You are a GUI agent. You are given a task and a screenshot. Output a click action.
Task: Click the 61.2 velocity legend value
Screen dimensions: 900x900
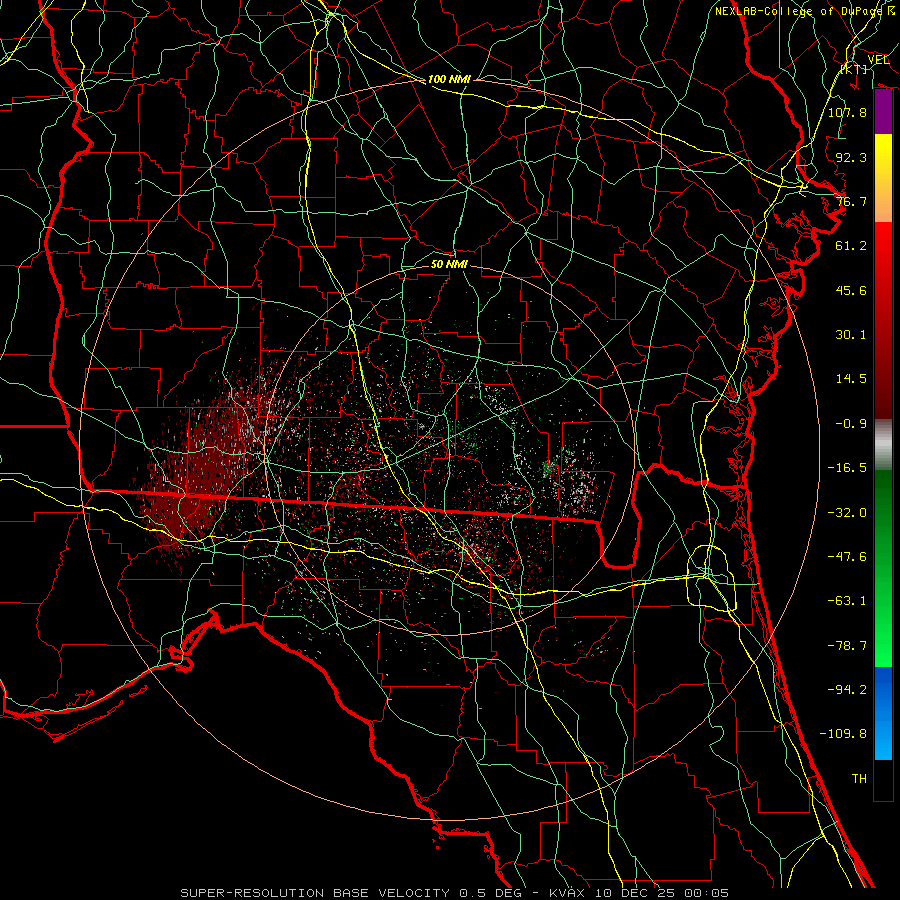851,246
